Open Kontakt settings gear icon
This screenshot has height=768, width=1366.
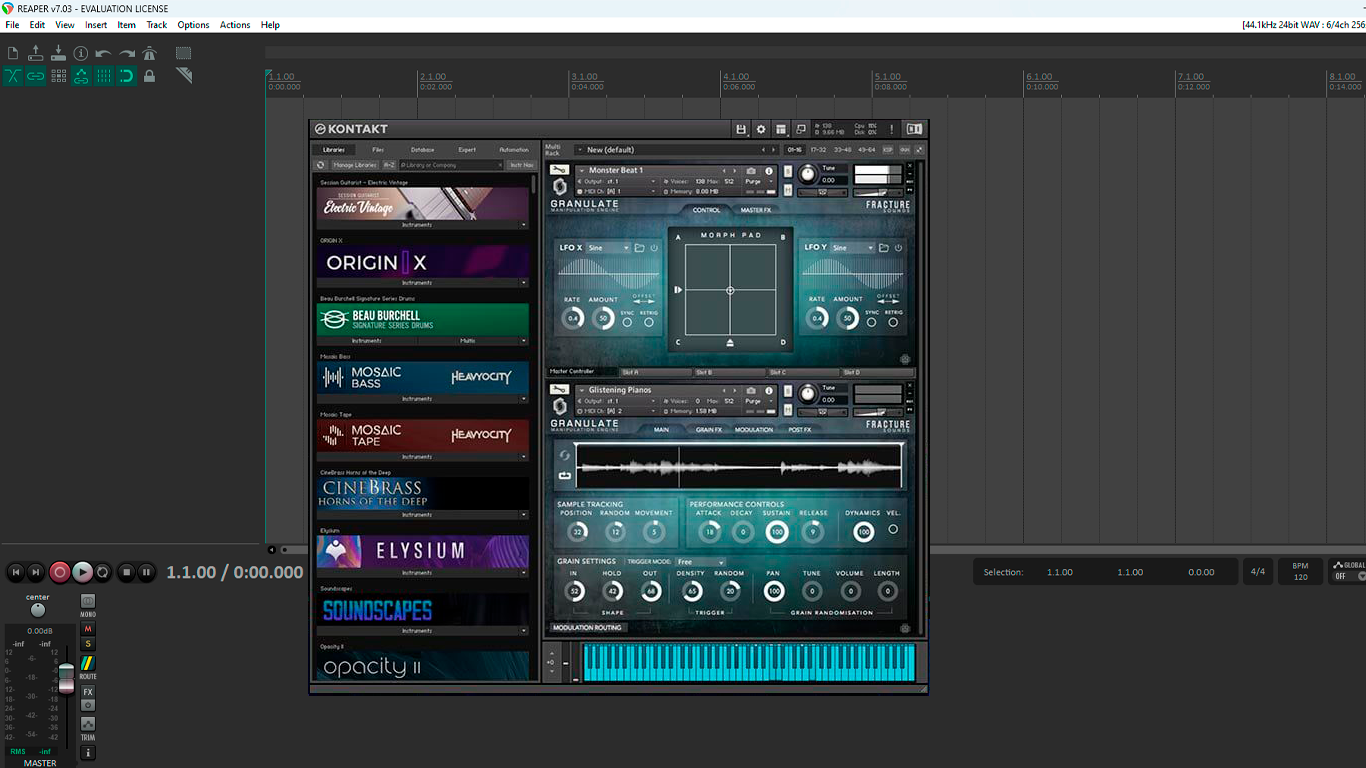(761, 129)
